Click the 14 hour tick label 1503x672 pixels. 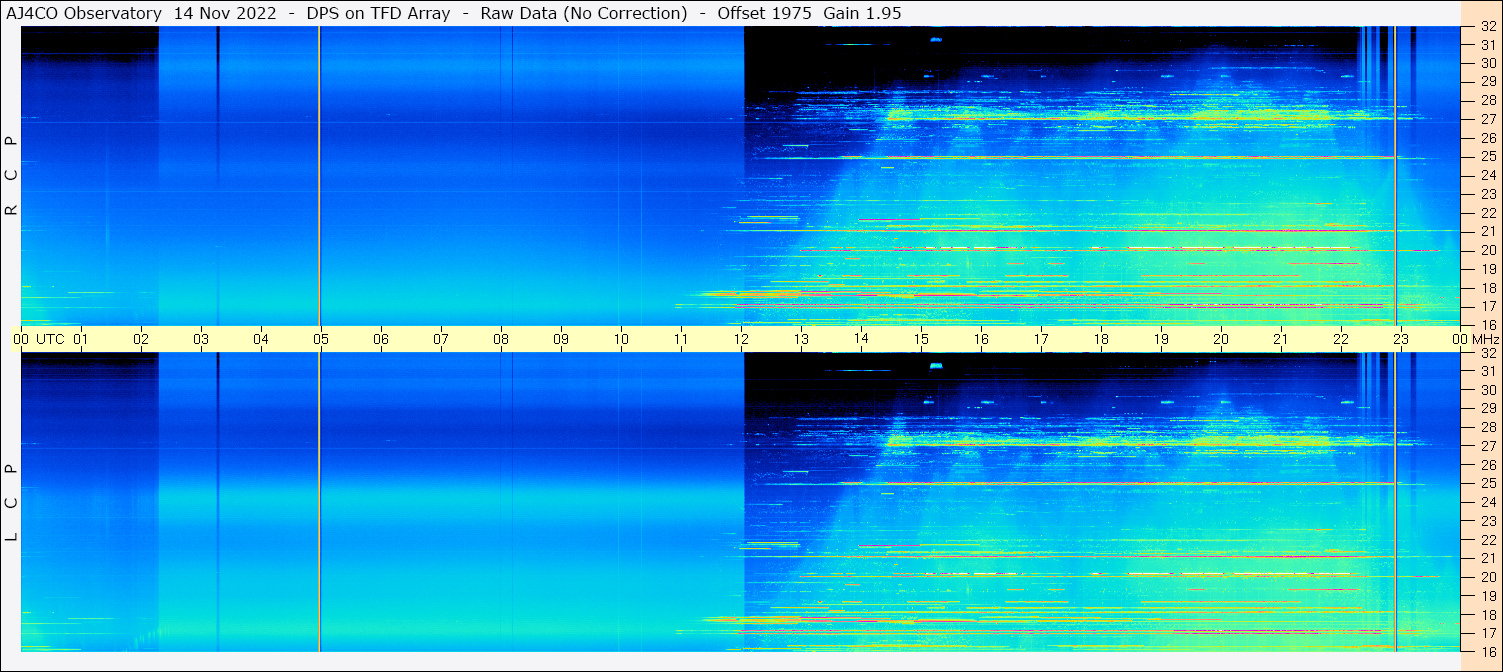(x=861, y=338)
